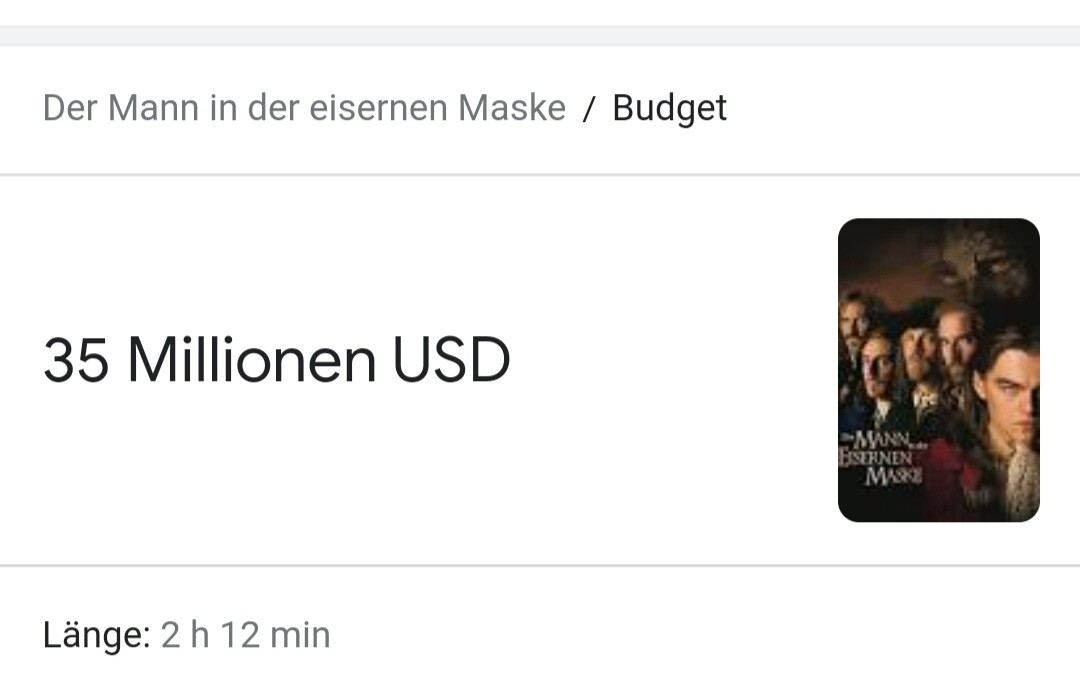Viewport: 1080px width, 691px height.
Task: Click the "35 Millionen USD" budget answer
Action: click(276, 360)
